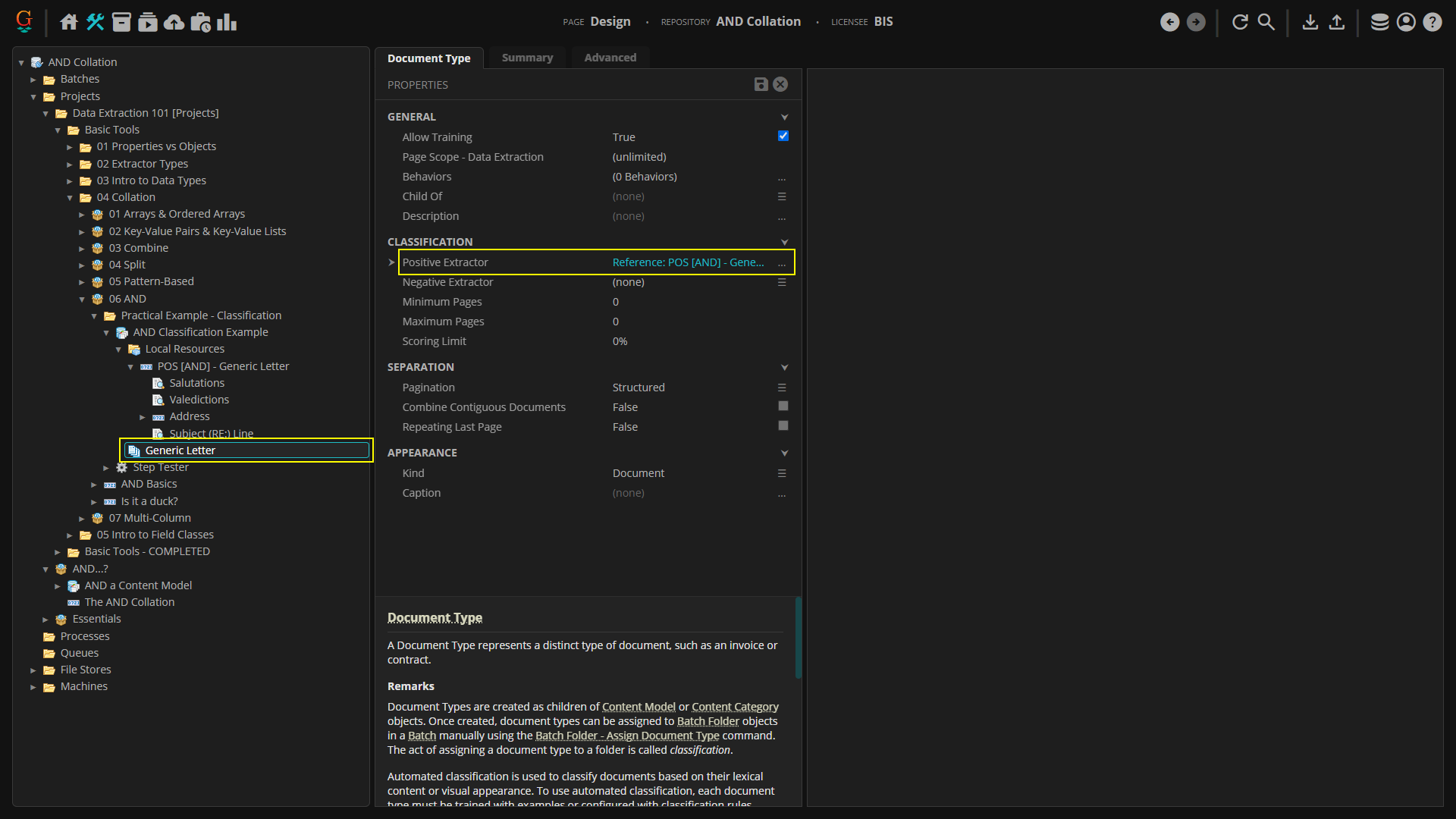
Task: Save properties with the disk icon
Action: pos(761,84)
